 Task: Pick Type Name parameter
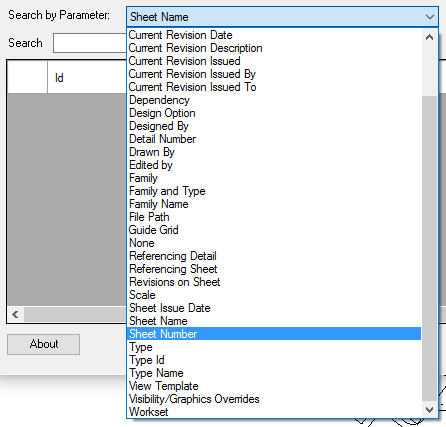274,373
